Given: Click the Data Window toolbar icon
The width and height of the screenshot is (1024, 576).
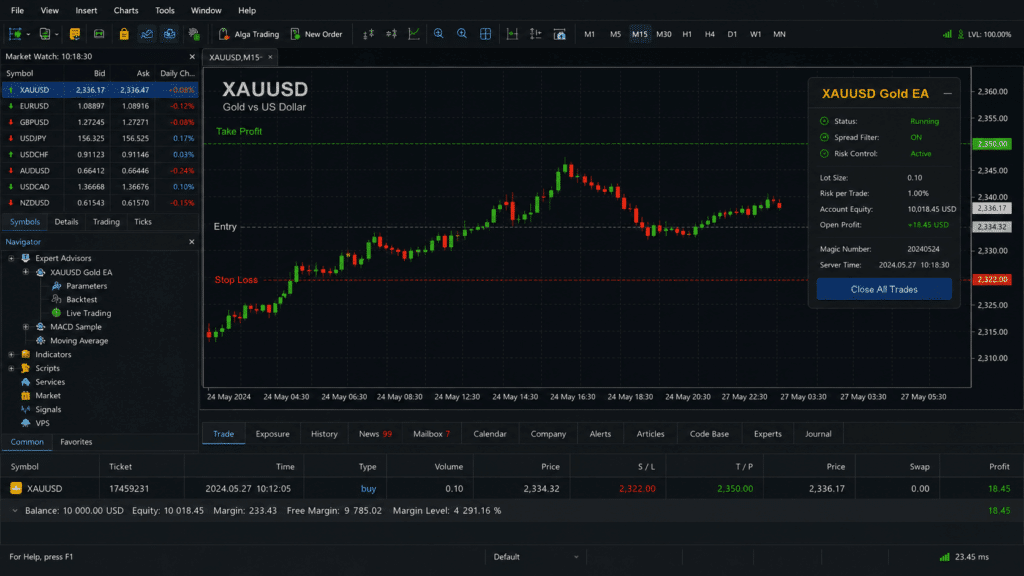Looking at the screenshot, I should 99,34.
